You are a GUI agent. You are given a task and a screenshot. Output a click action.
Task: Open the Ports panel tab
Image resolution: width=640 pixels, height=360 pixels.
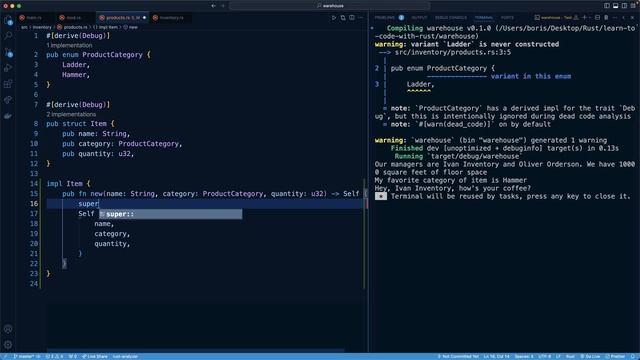click(x=507, y=18)
